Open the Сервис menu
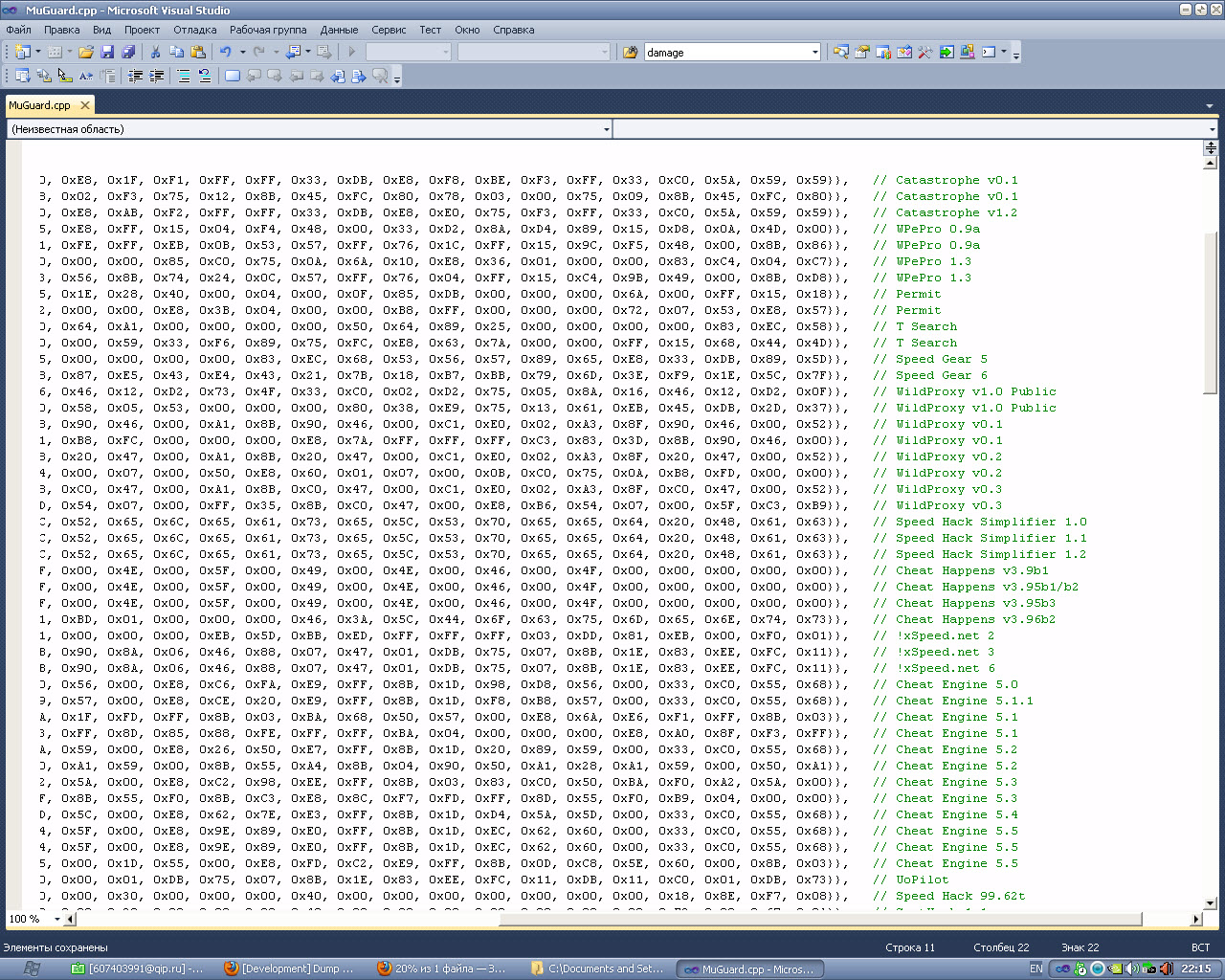 click(x=389, y=30)
